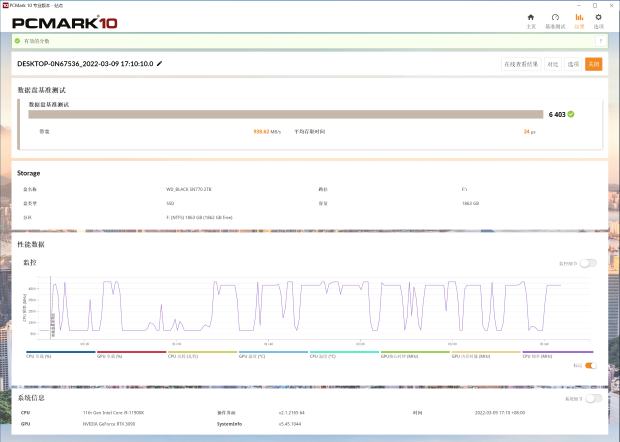Maximize the PCMark 10 window
Screen dimensions: 620x442
595,6
